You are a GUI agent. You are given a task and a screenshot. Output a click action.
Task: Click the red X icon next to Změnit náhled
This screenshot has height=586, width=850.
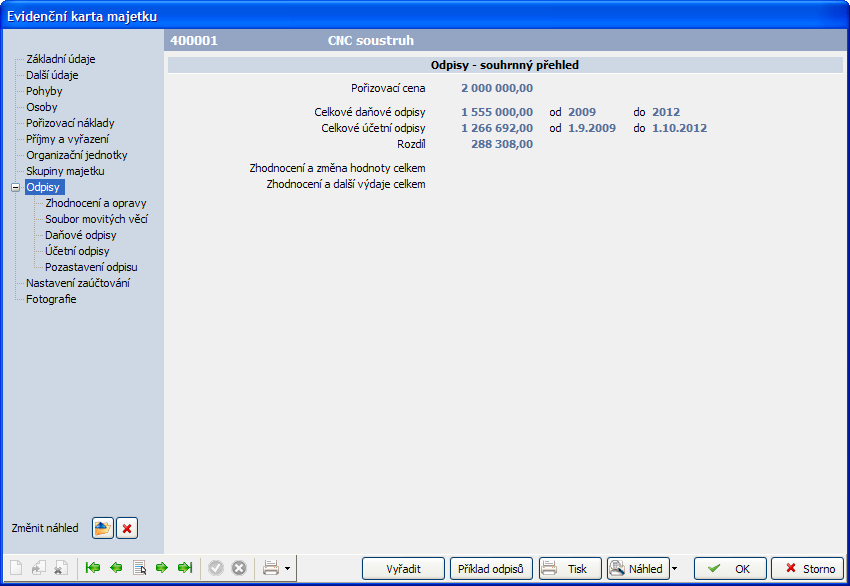tap(127, 528)
